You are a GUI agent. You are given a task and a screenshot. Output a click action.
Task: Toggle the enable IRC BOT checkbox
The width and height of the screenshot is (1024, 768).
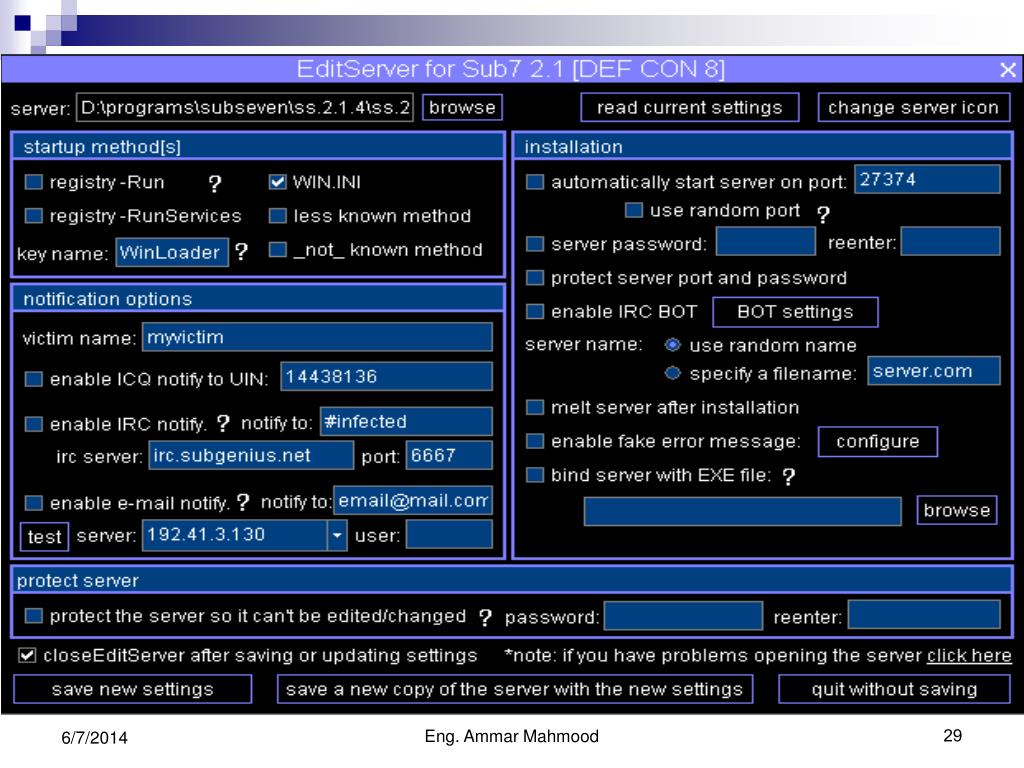pos(535,312)
